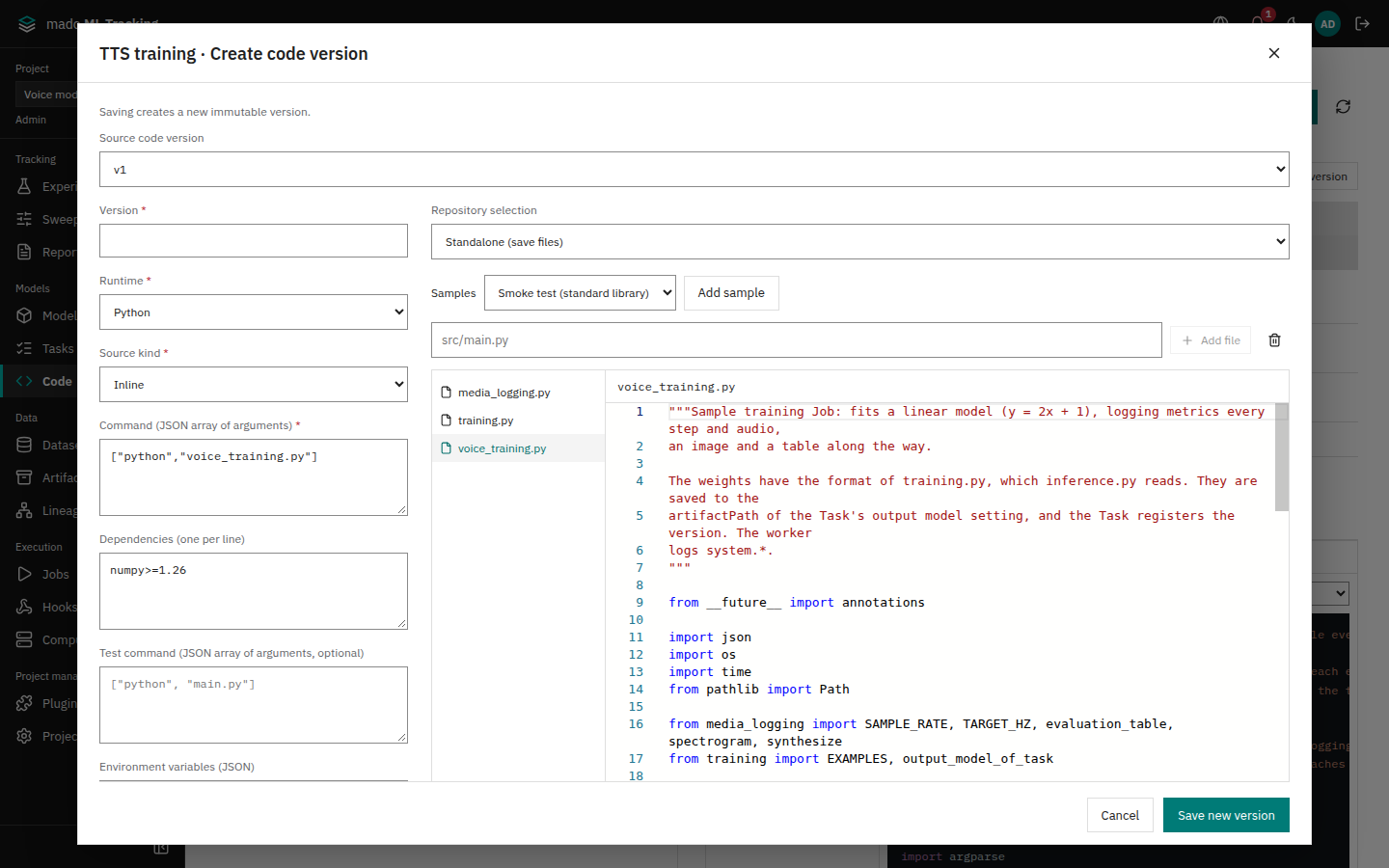Open Lineage via its hierarchy icon in sidebar
The image size is (1389, 868).
pos(24,510)
